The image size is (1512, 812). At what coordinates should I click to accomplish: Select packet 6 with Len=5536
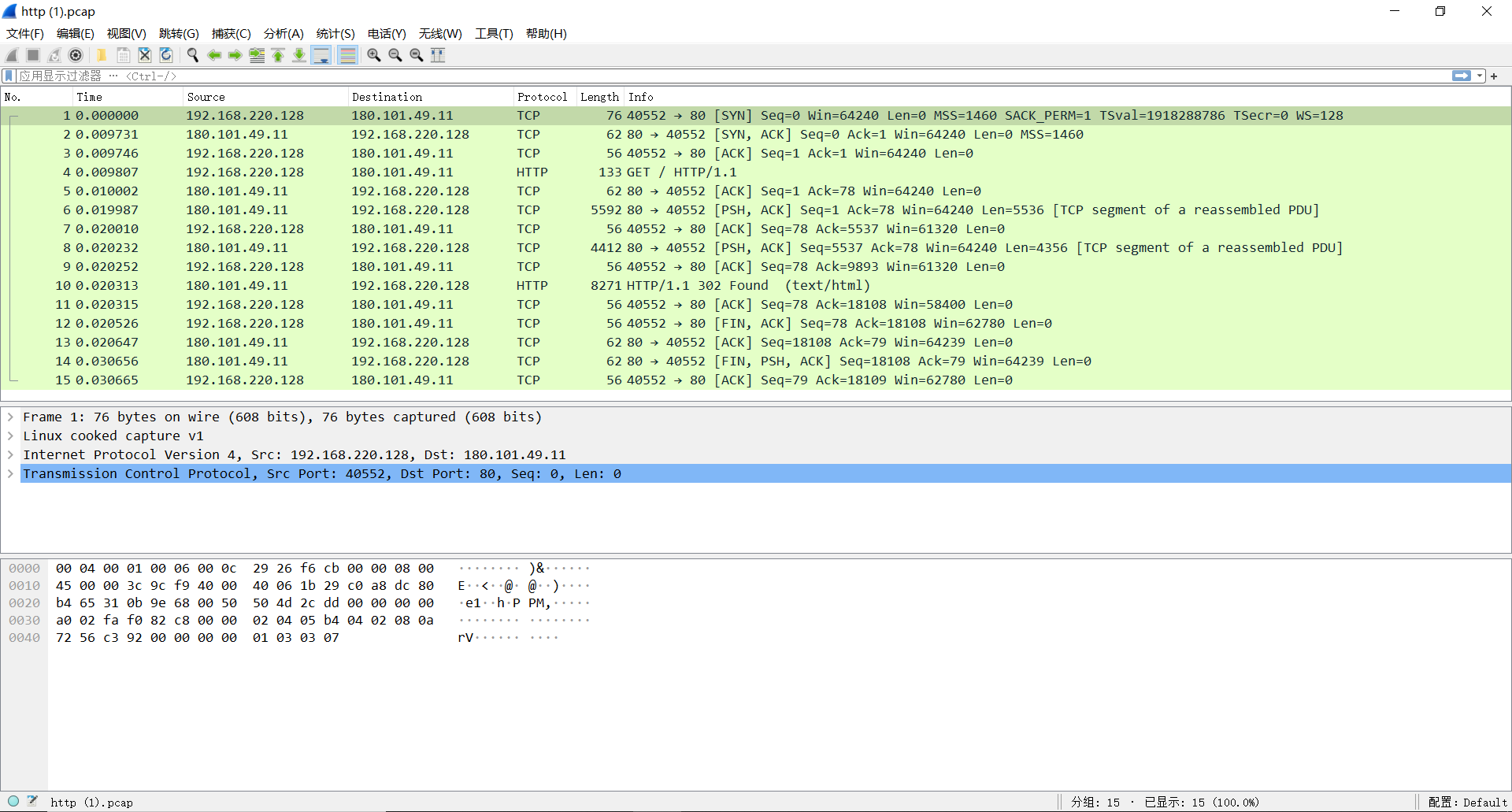click(756, 209)
